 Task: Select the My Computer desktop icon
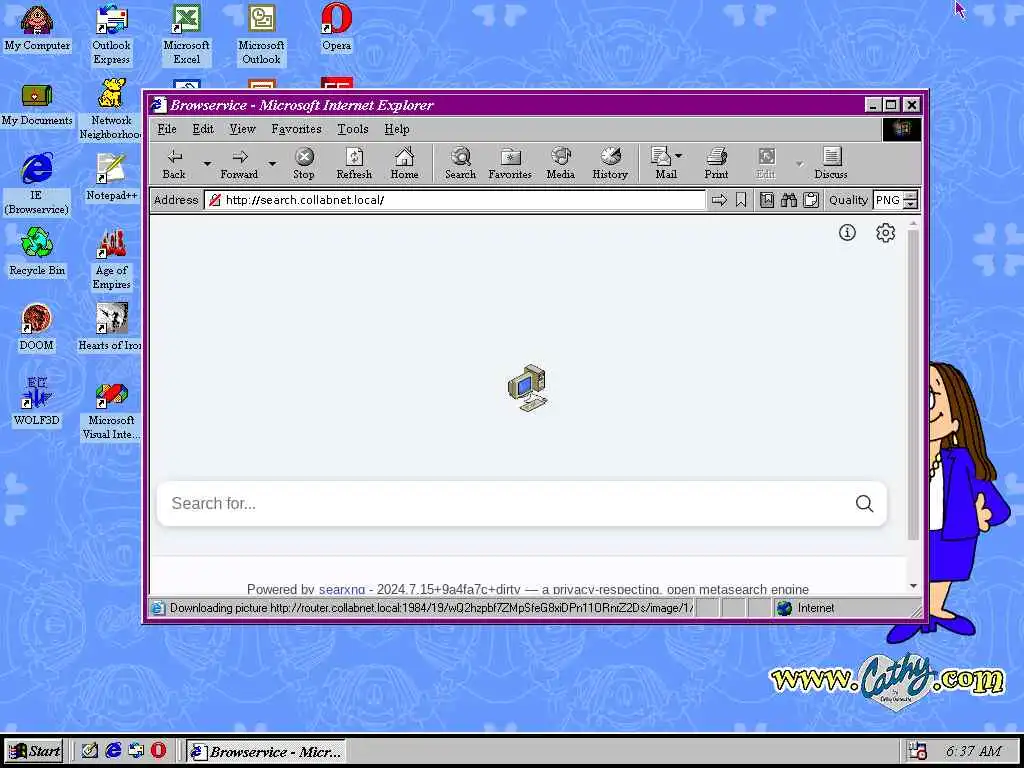coord(37,29)
